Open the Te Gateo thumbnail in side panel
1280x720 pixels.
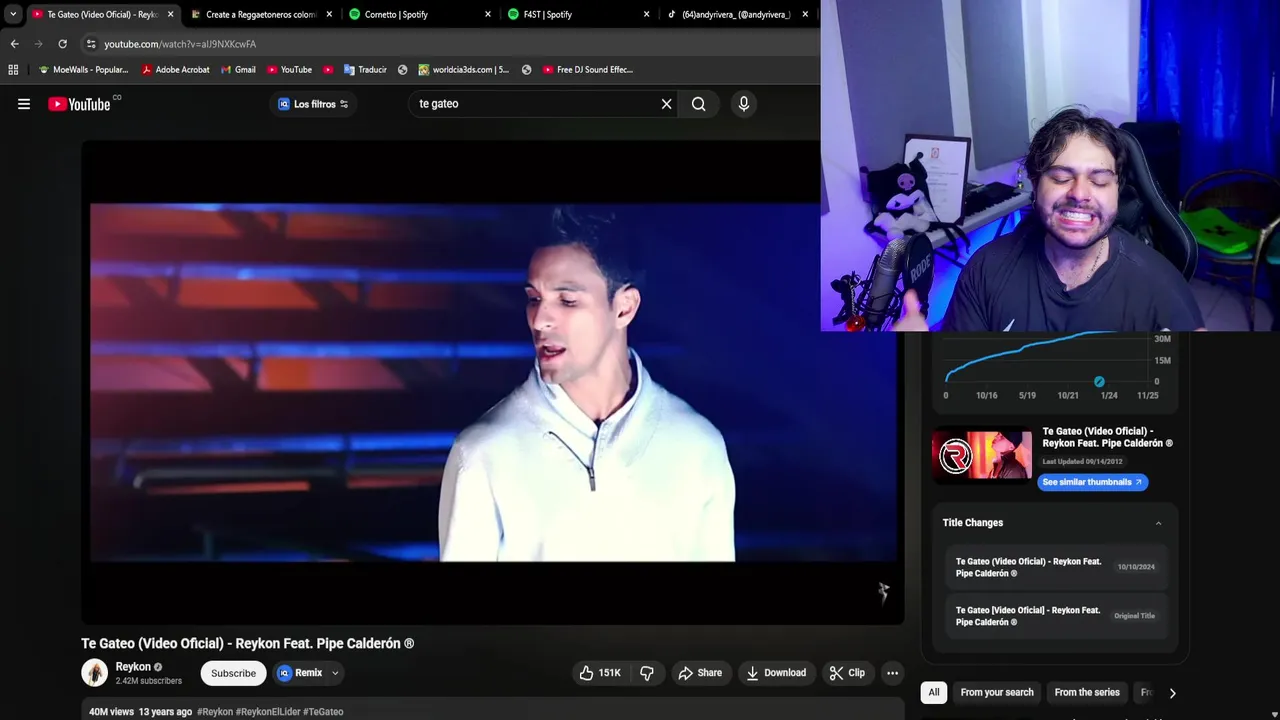(x=982, y=457)
